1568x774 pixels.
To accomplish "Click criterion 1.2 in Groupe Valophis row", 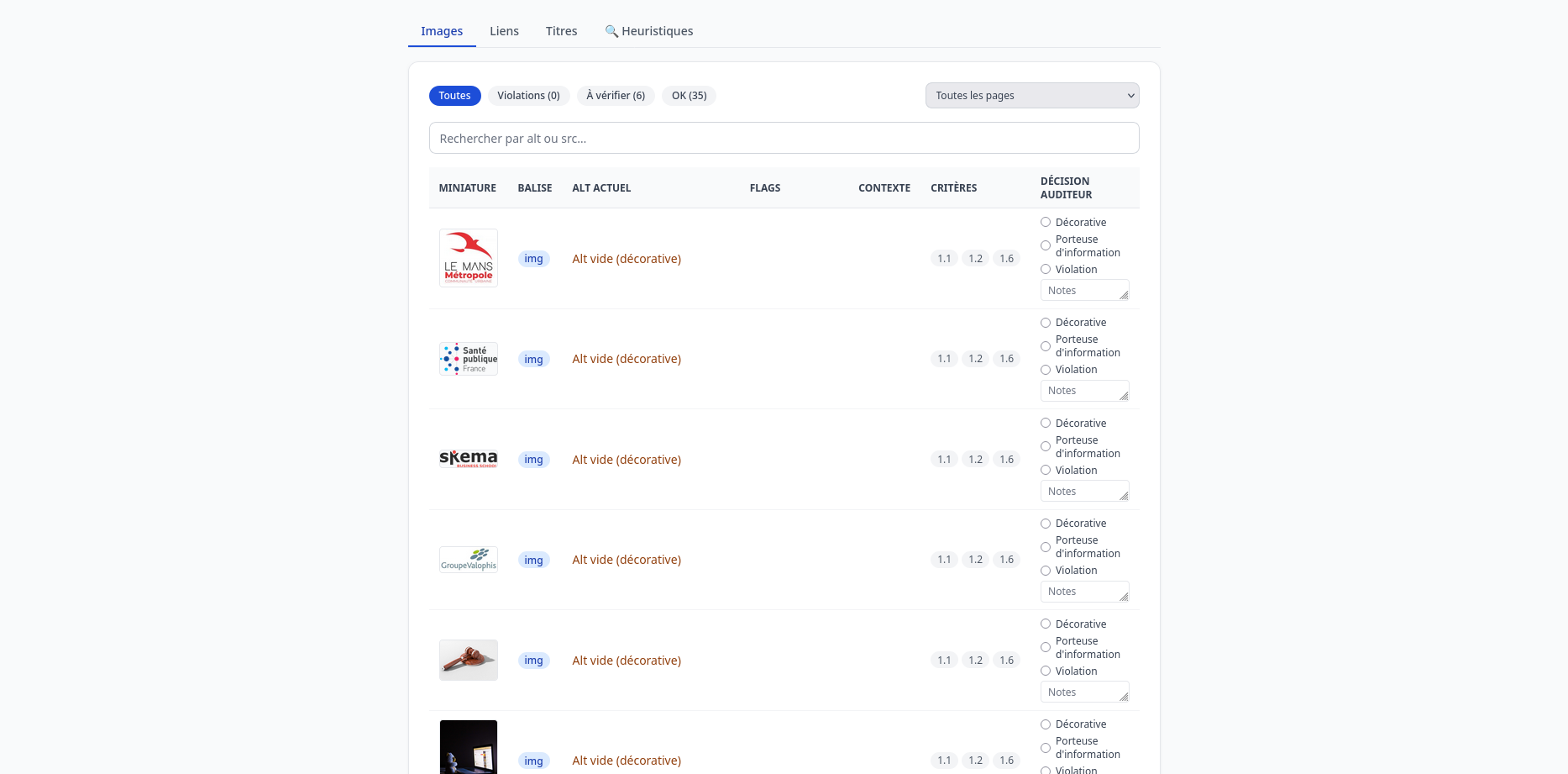I will 975,560.
